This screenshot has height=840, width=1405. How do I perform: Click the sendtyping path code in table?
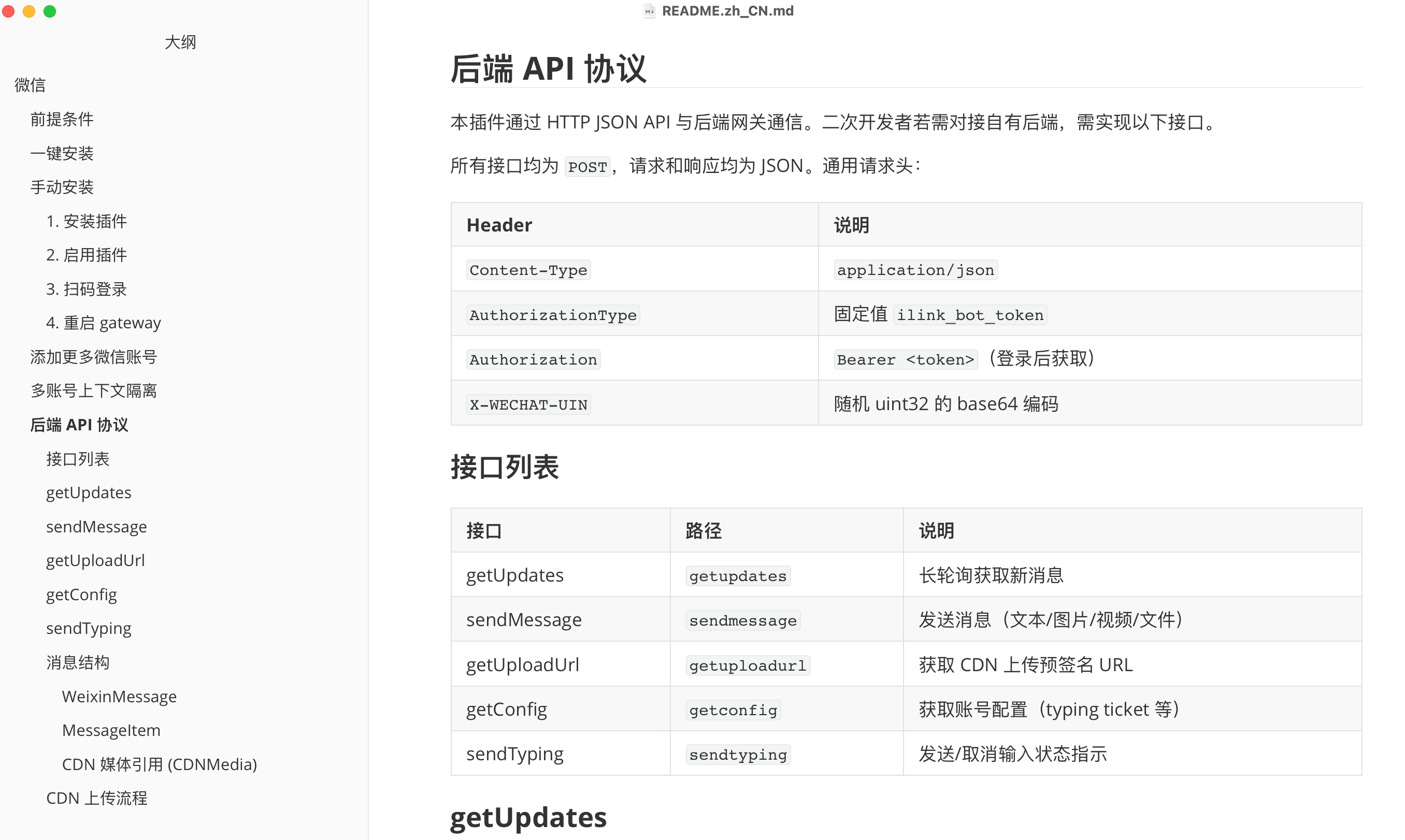(738, 755)
